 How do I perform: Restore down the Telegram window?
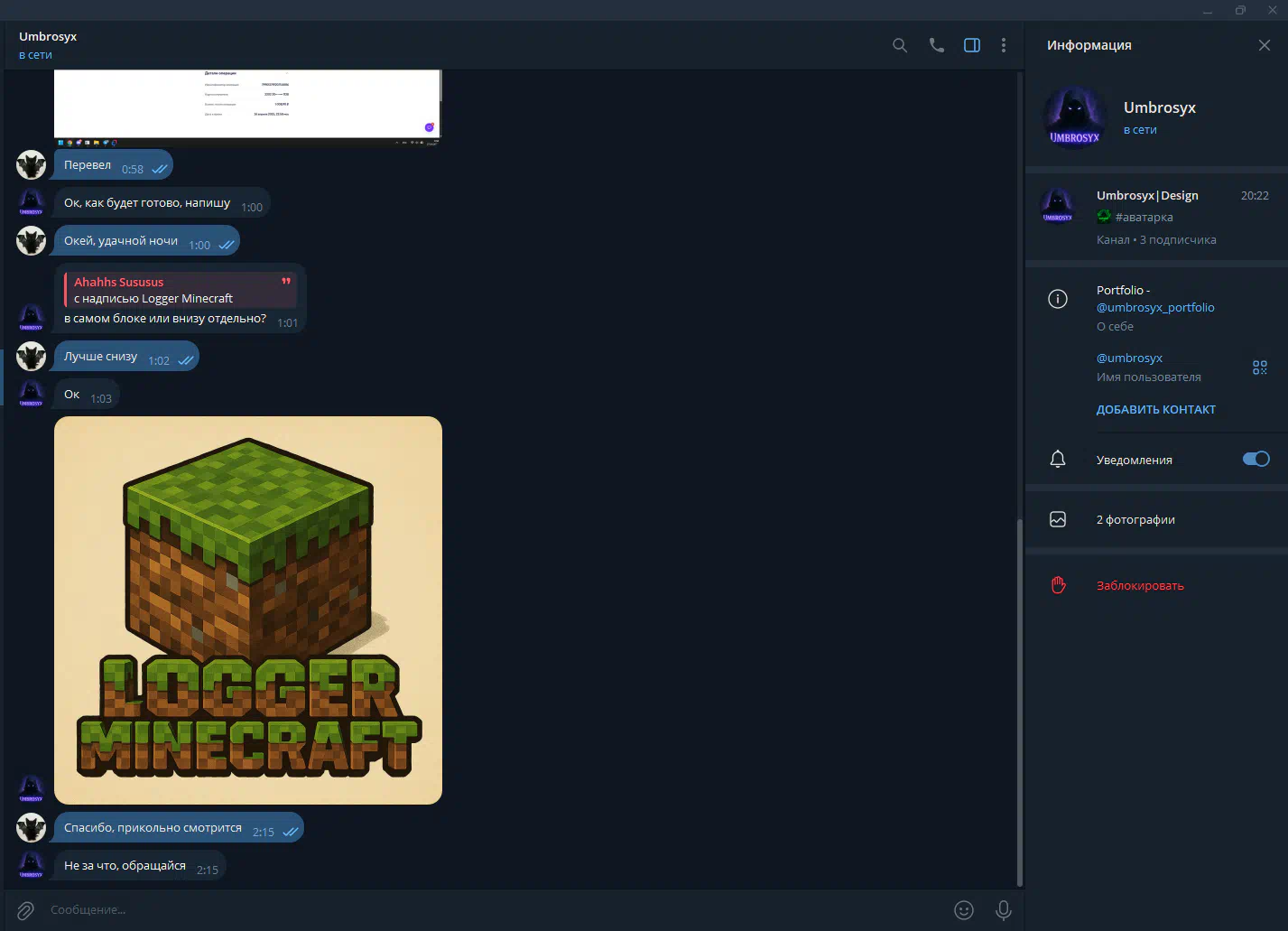(x=1240, y=10)
